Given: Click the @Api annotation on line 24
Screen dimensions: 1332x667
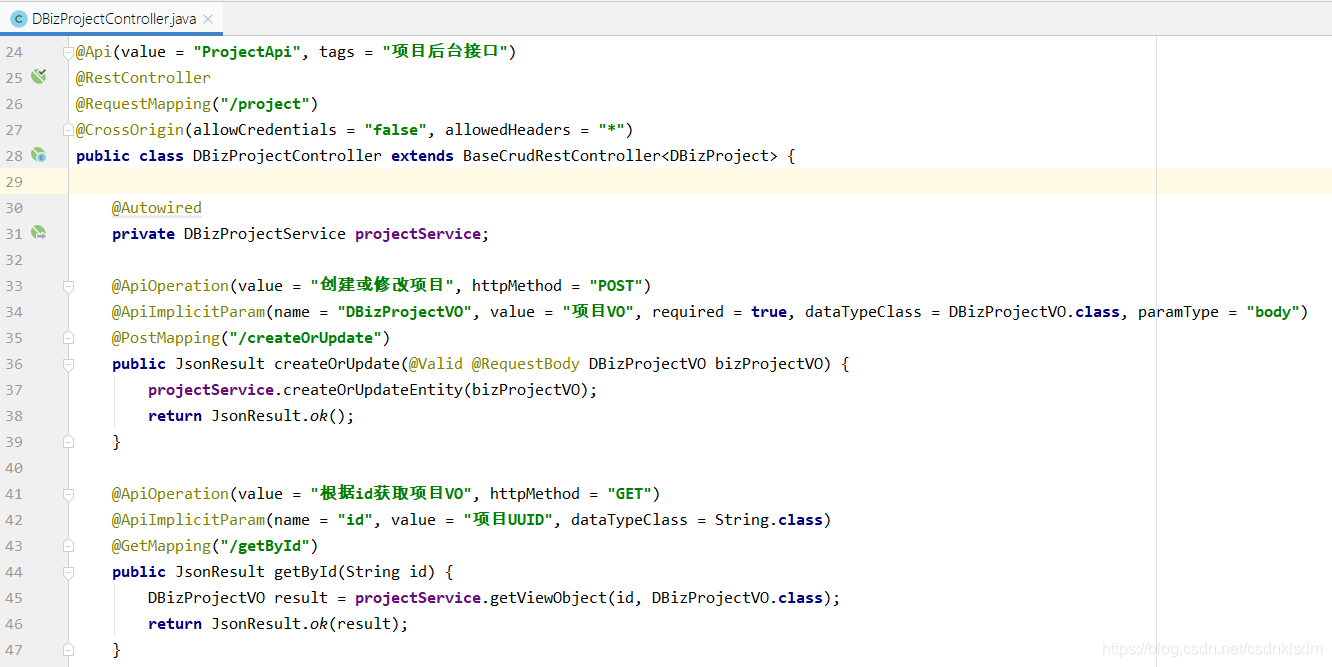Looking at the screenshot, I should (94, 51).
